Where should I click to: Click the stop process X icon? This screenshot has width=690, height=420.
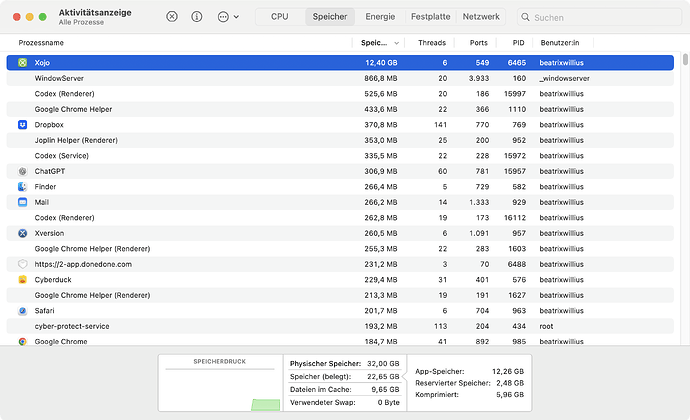click(x=172, y=17)
